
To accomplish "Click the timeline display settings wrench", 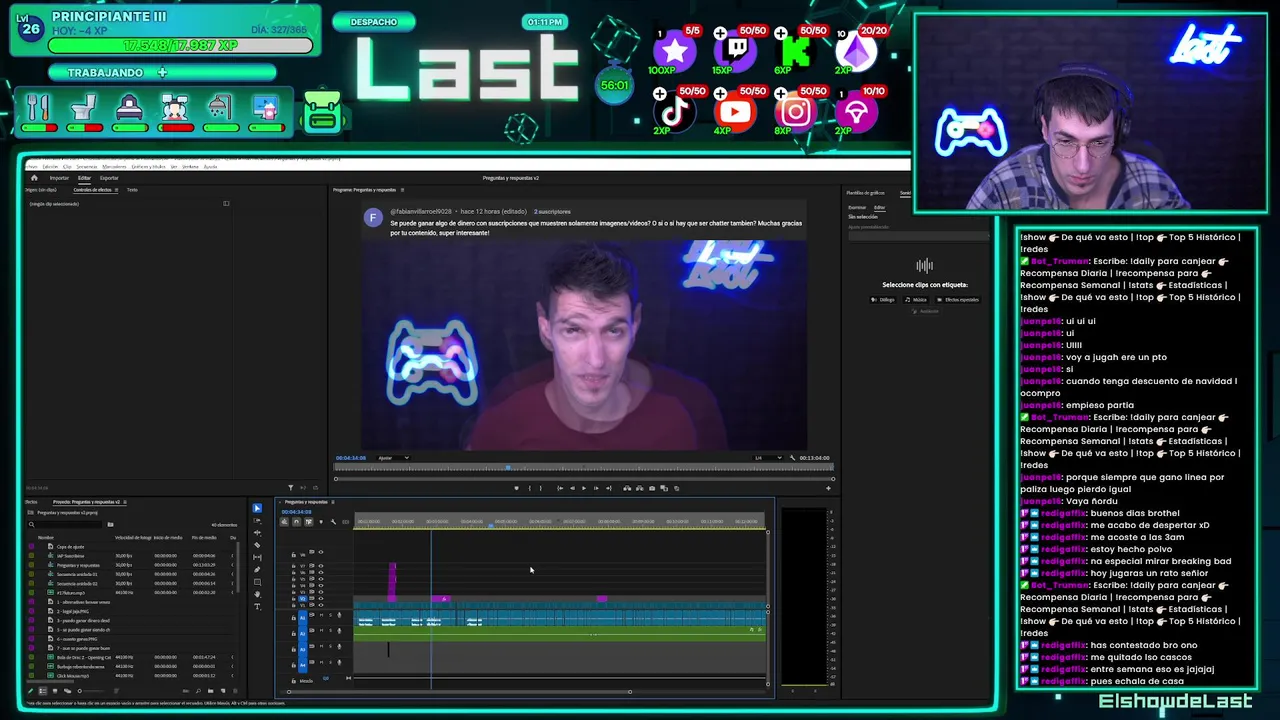I will [x=333, y=522].
